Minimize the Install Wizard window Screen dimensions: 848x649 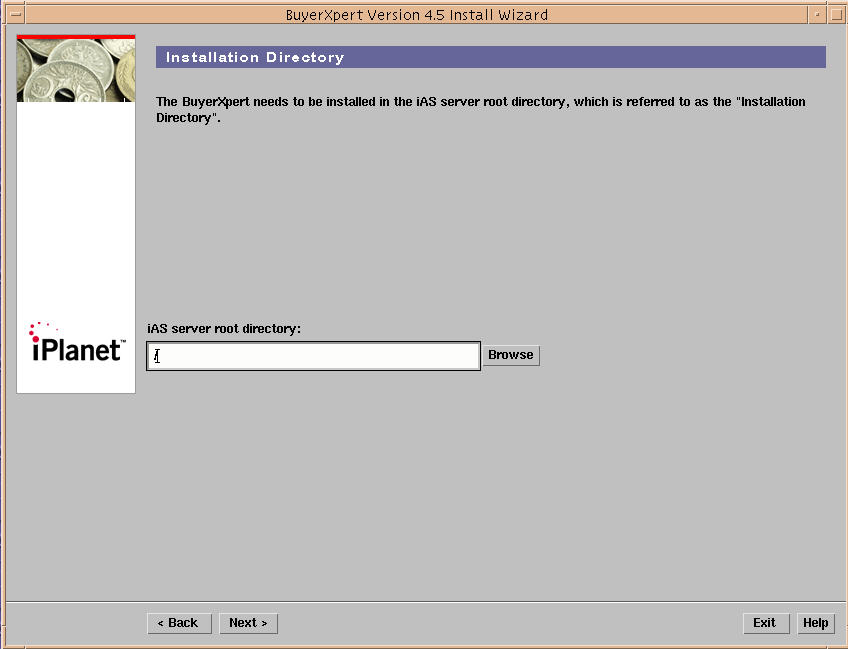pos(817,14)
